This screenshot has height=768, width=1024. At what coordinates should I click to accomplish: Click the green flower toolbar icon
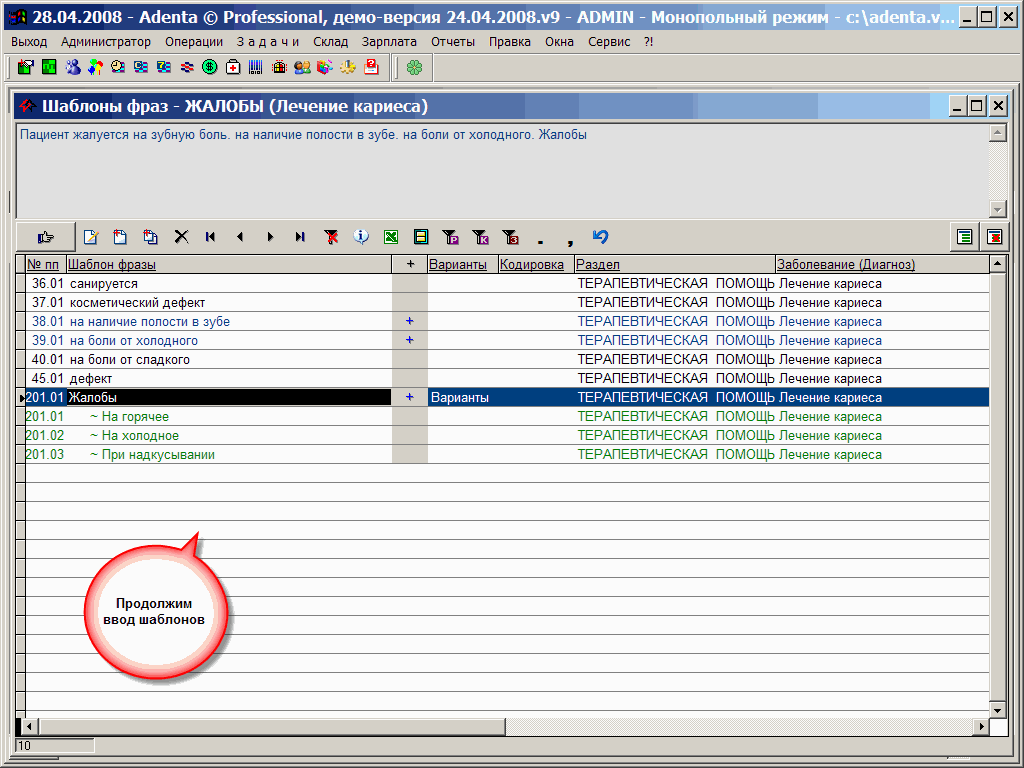(x=414, y=67)
